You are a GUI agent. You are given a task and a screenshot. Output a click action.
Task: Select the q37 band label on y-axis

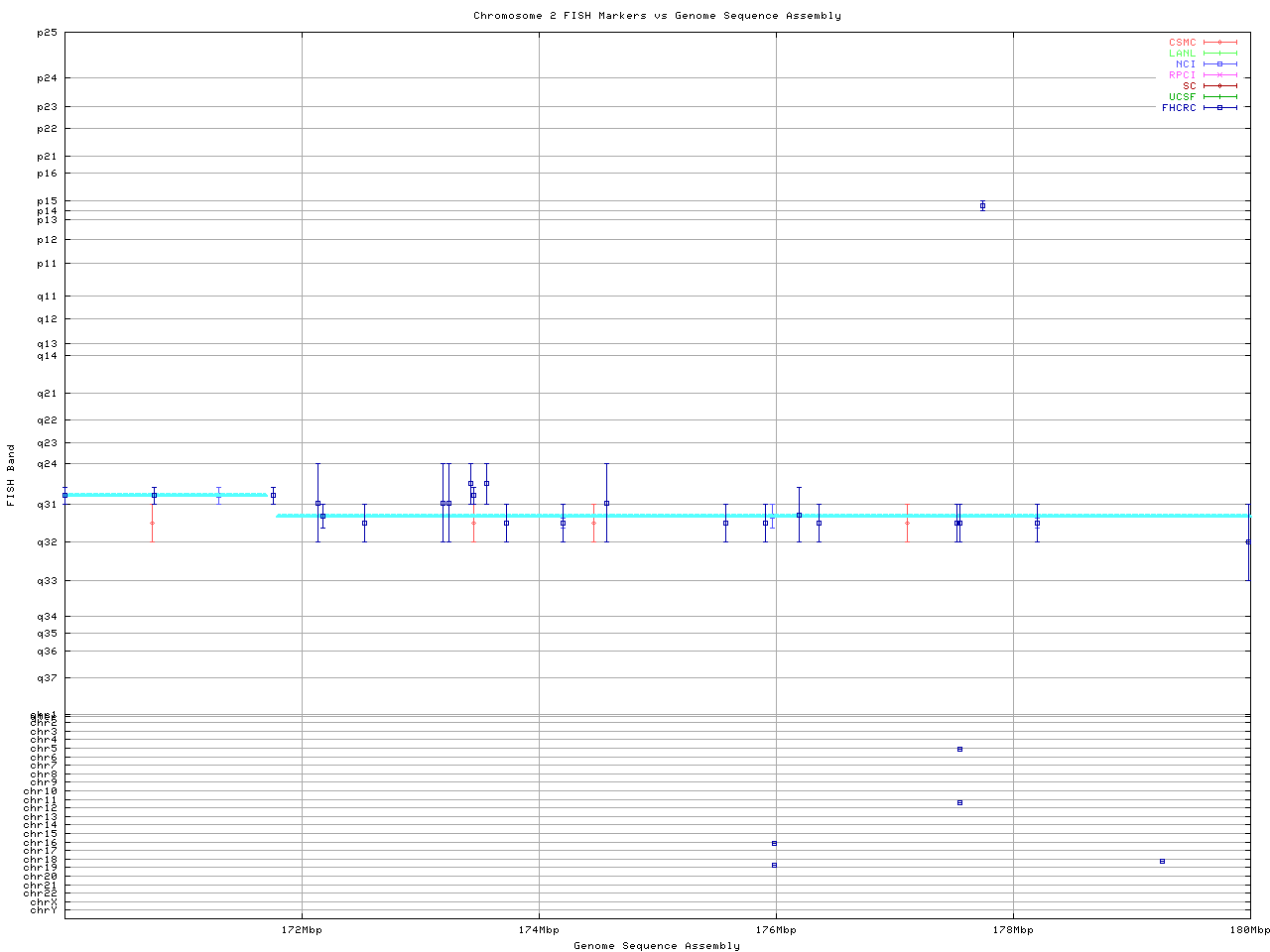tap(47, 678)
